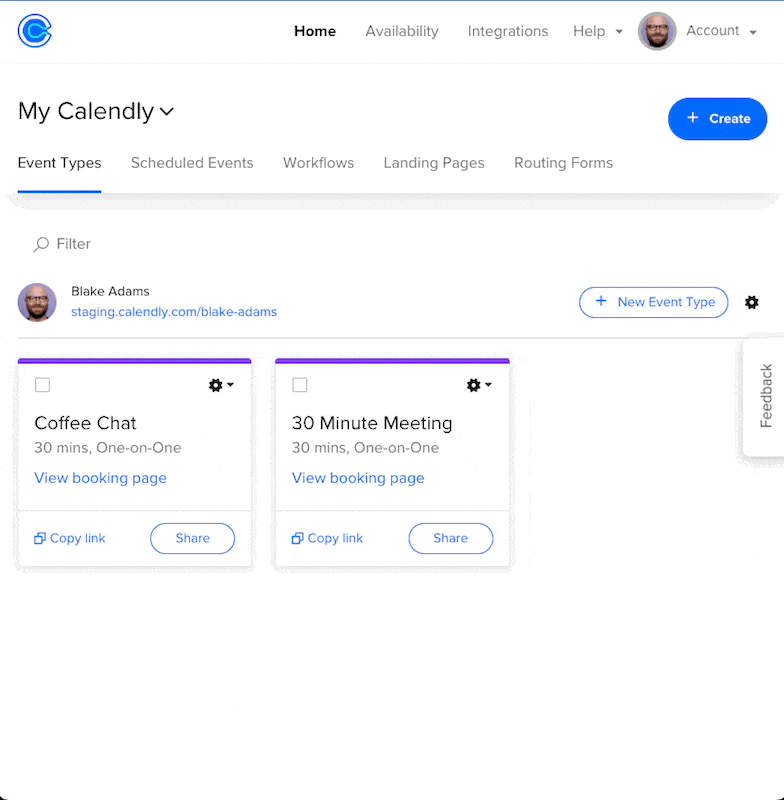
Task: Click the Filter magnifying glass icon
Action: coord(41,244)
